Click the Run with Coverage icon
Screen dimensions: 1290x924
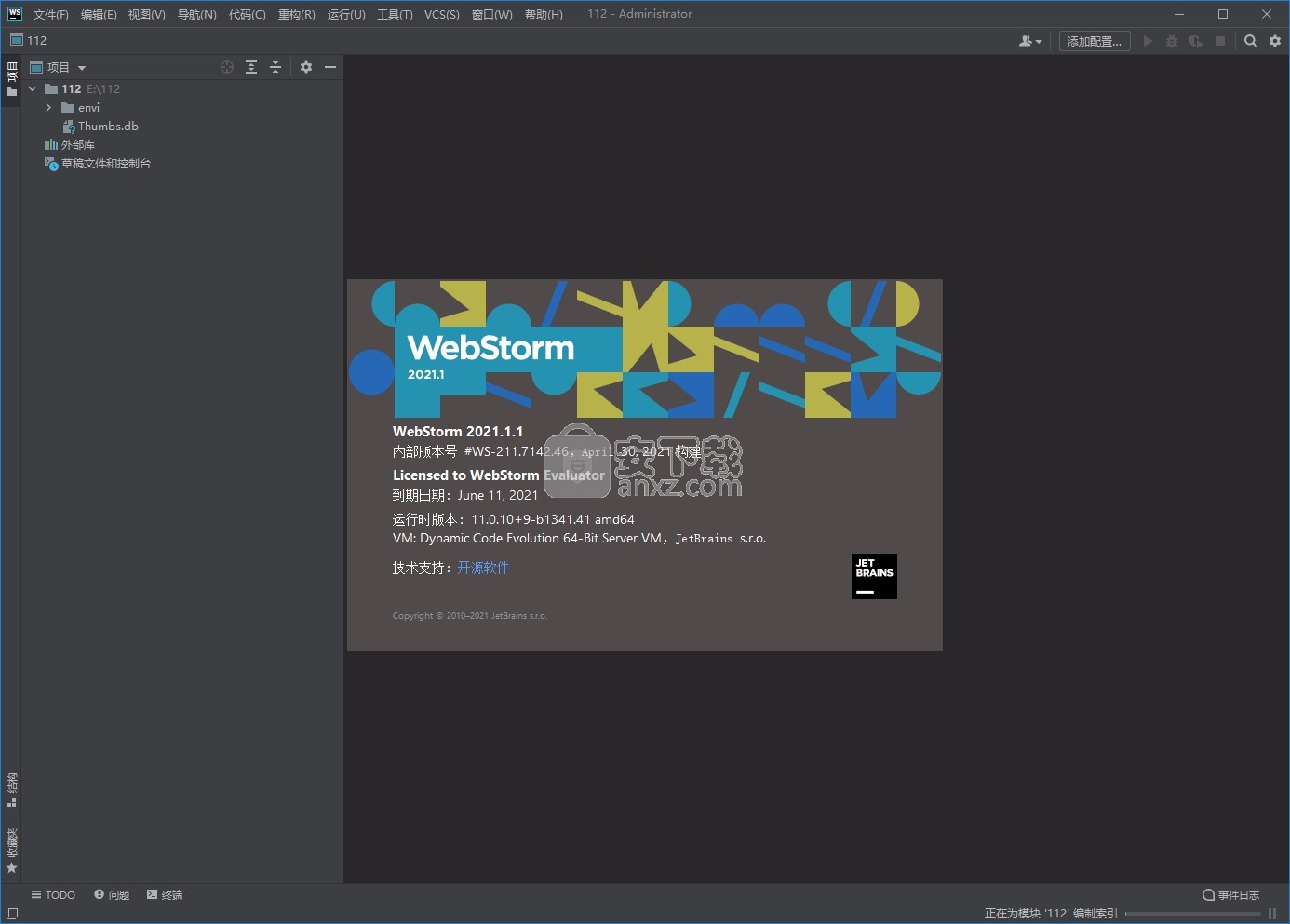tap(1196, 41)
